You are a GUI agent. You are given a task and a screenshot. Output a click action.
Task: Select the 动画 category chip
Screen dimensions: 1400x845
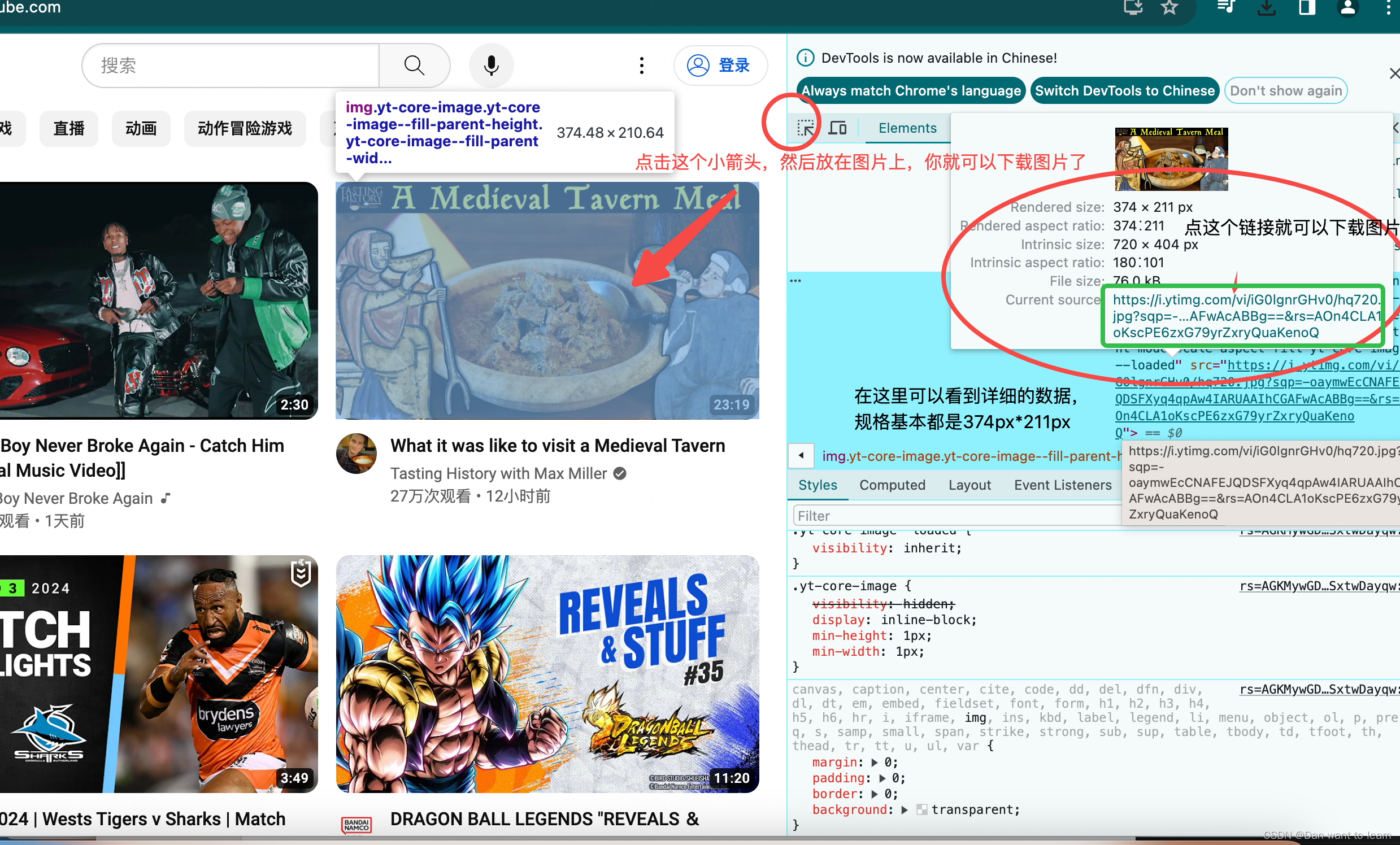(x=141, y=129)
